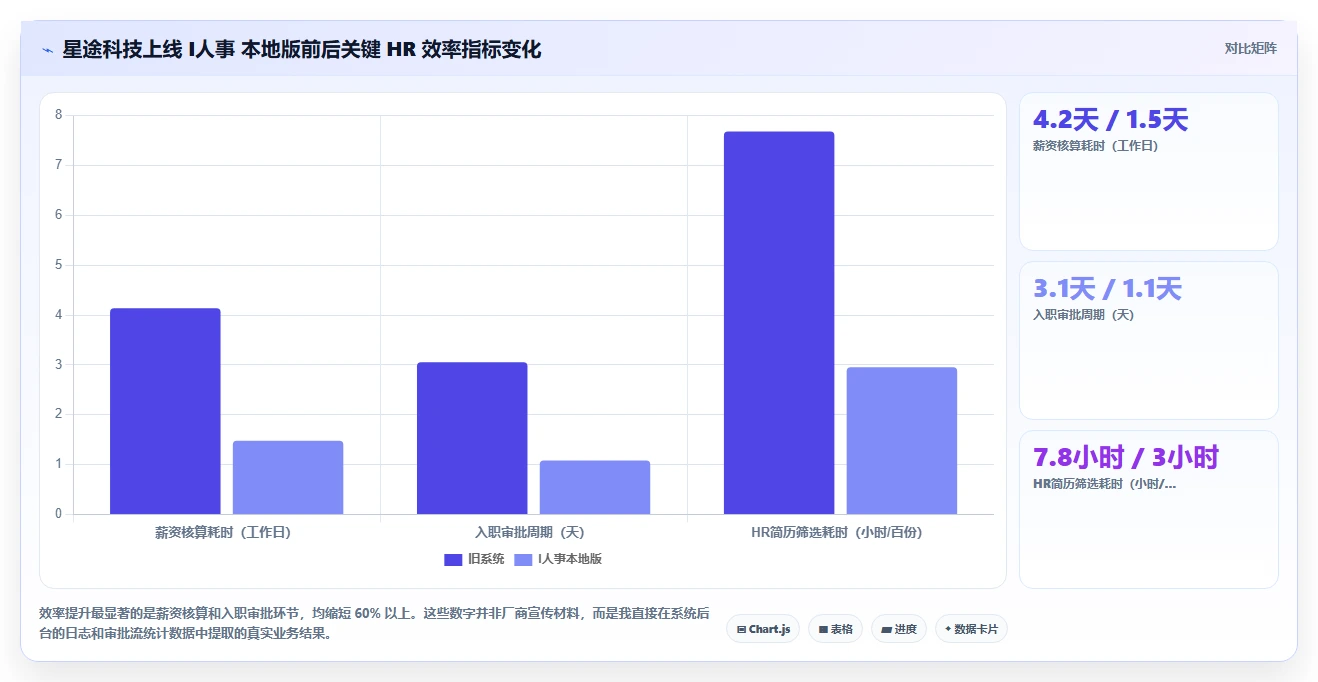
Task: Open the 3.1天 / 1.1天 data card
Action: [1148, 340]
